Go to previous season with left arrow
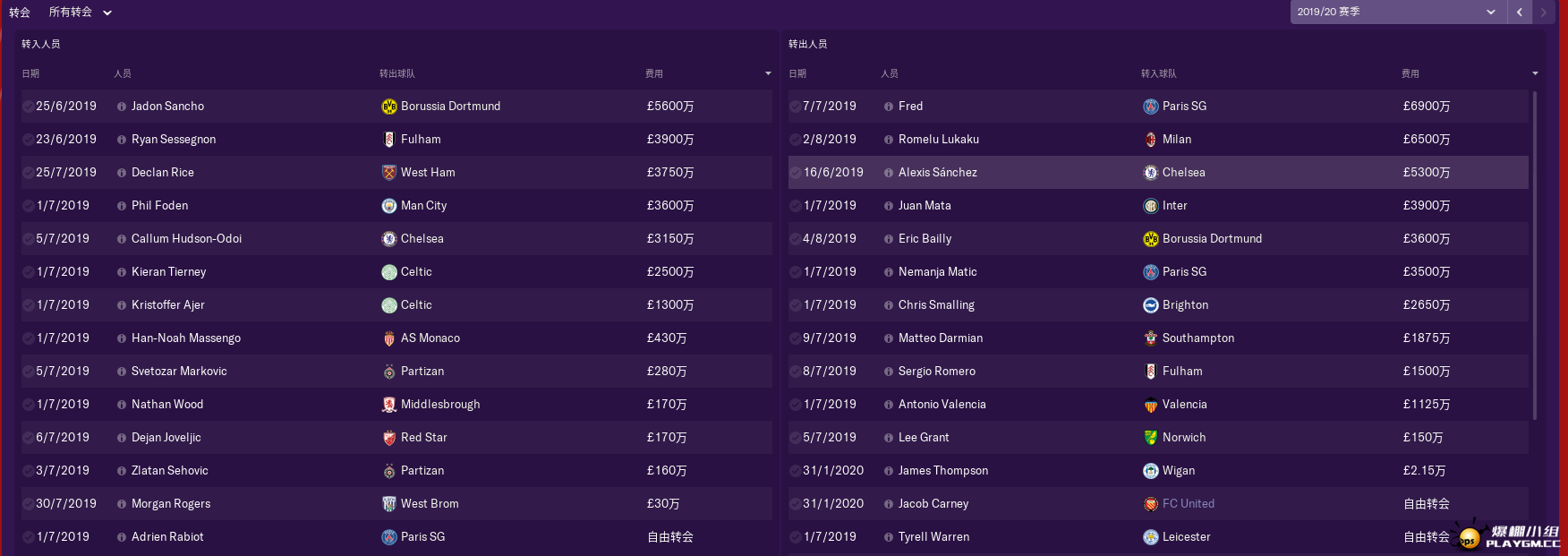Viewport: 1568px width, 556px height. [1520, 12]
